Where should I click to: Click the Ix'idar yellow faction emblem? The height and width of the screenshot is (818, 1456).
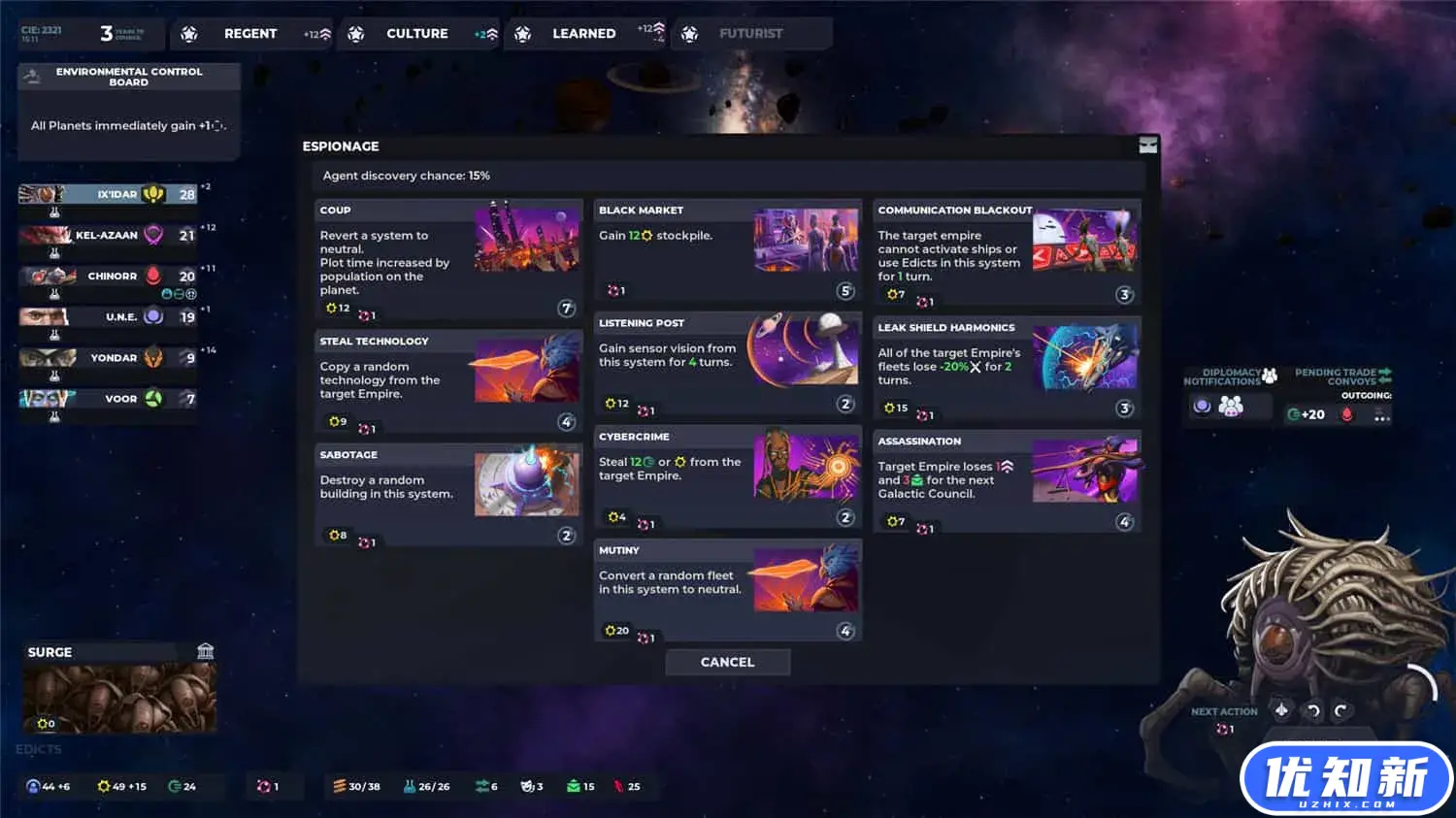(x=153, y=194)
